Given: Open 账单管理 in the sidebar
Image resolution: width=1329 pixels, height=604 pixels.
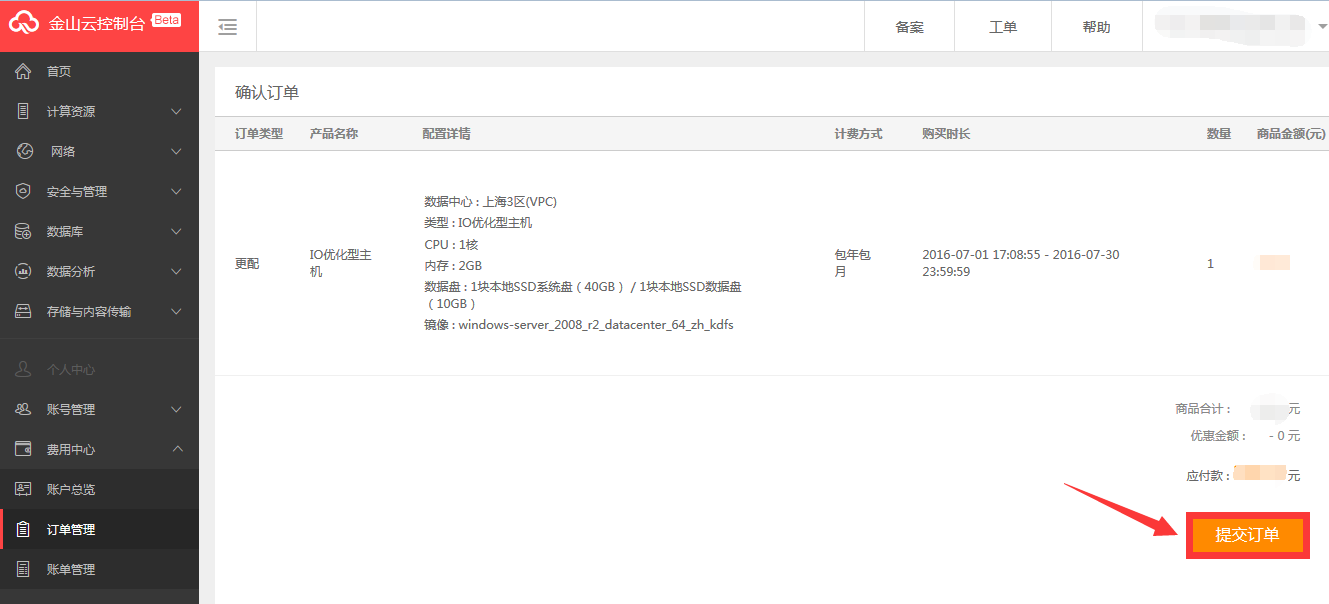Looking at the screenshot, I should (70, 569).
